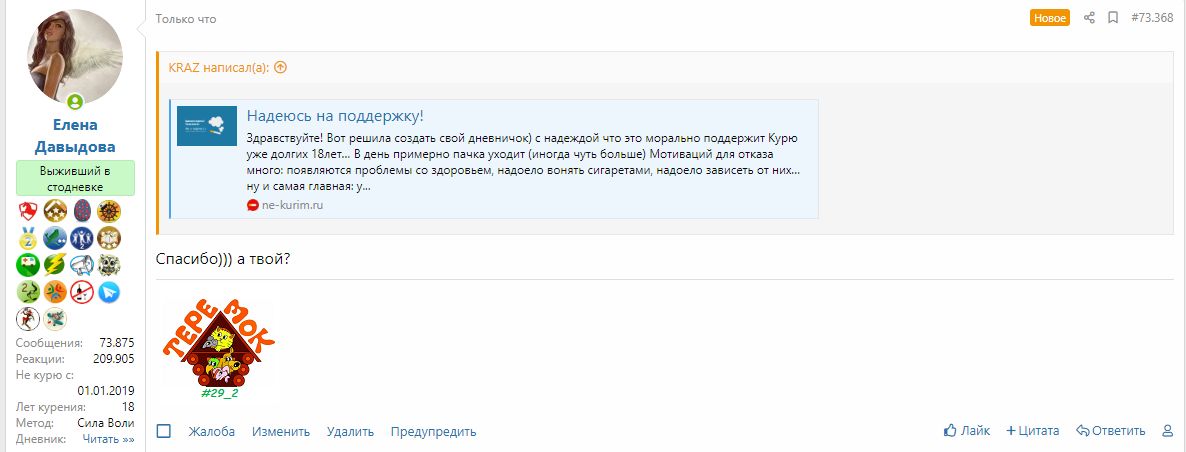
Task: Click the Цитата quote button
Action: click(1032, 431)
